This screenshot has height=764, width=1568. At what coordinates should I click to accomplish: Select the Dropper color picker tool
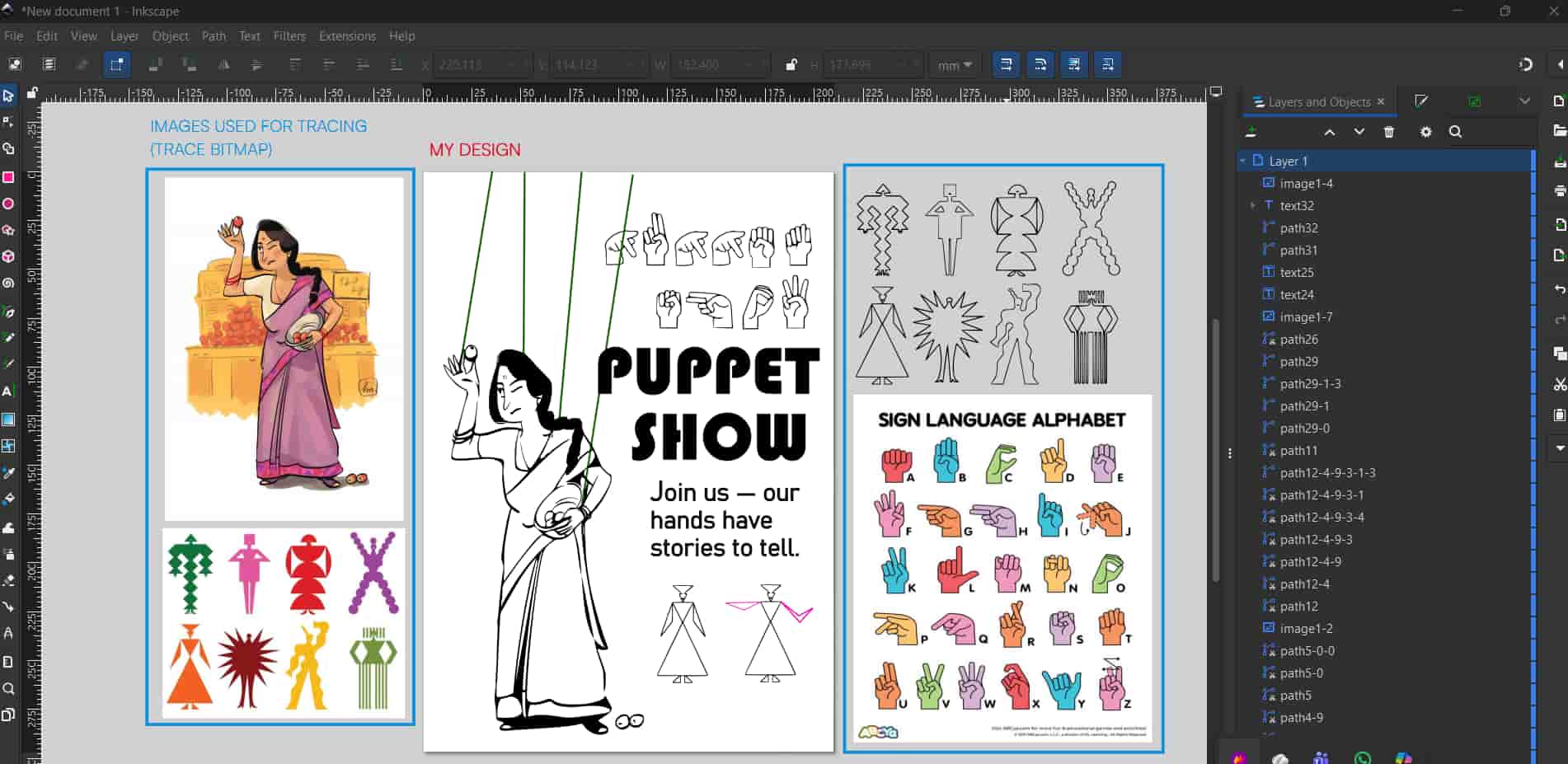(8, 473)
